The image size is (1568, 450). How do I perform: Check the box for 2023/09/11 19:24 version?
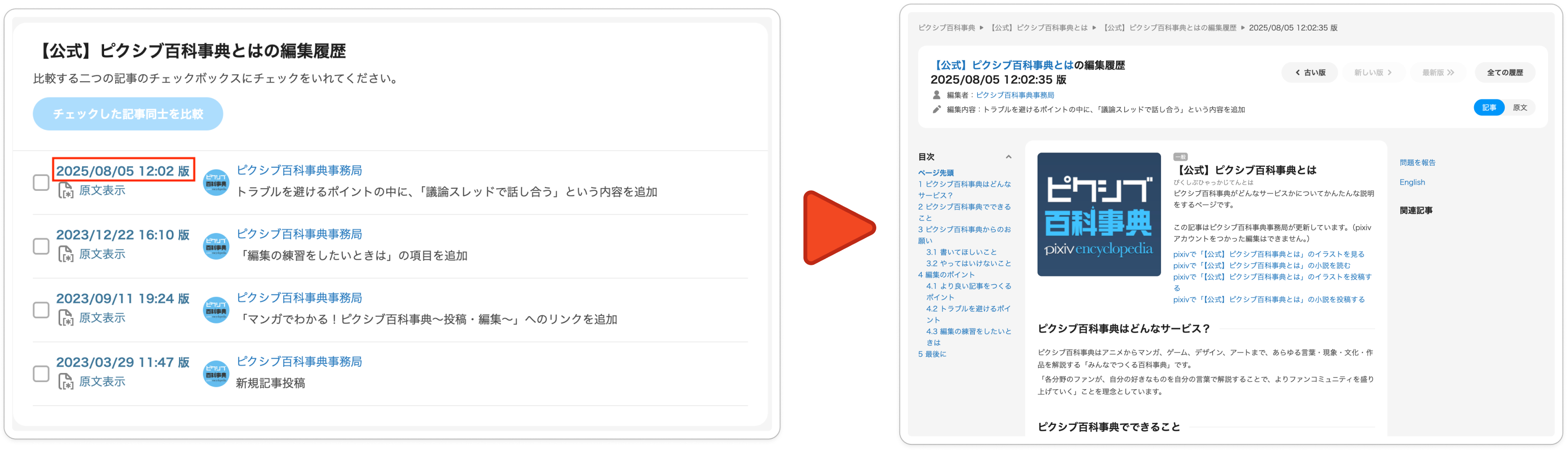41,310
